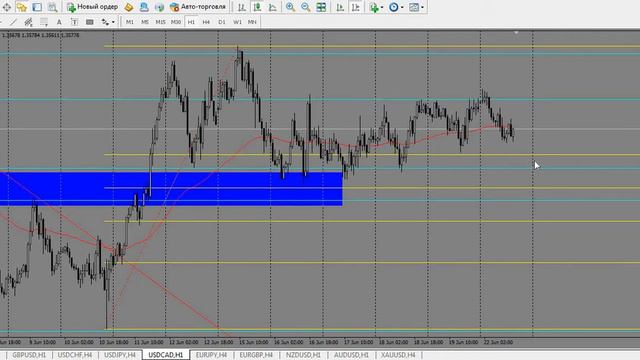Click the '12 Jun 02:00' time label
Viewport: 640px width, 360px height.
click(x=184, y=342)
